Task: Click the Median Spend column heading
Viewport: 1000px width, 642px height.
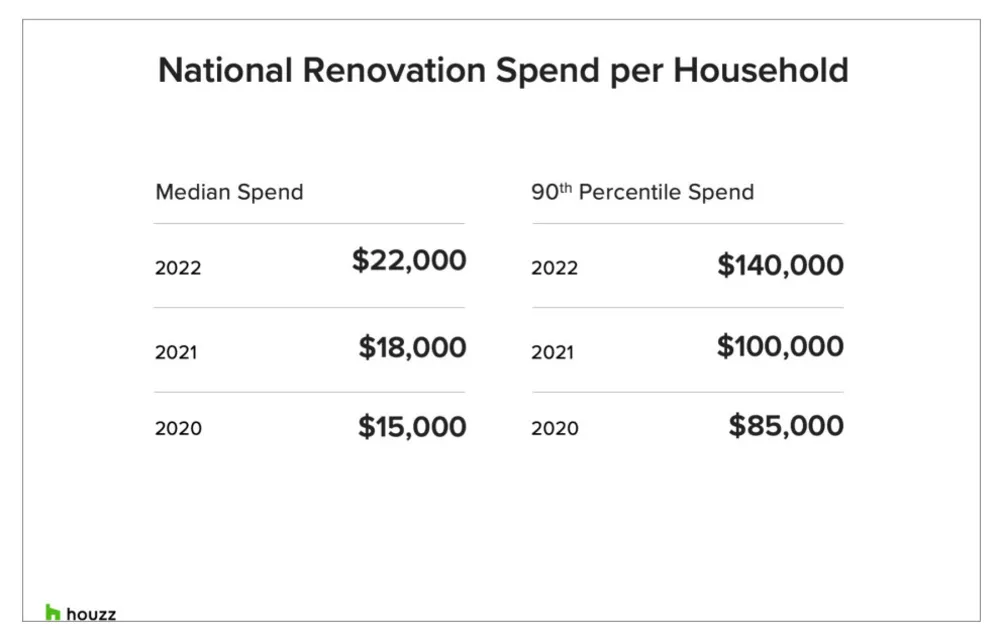Action: 229,192
